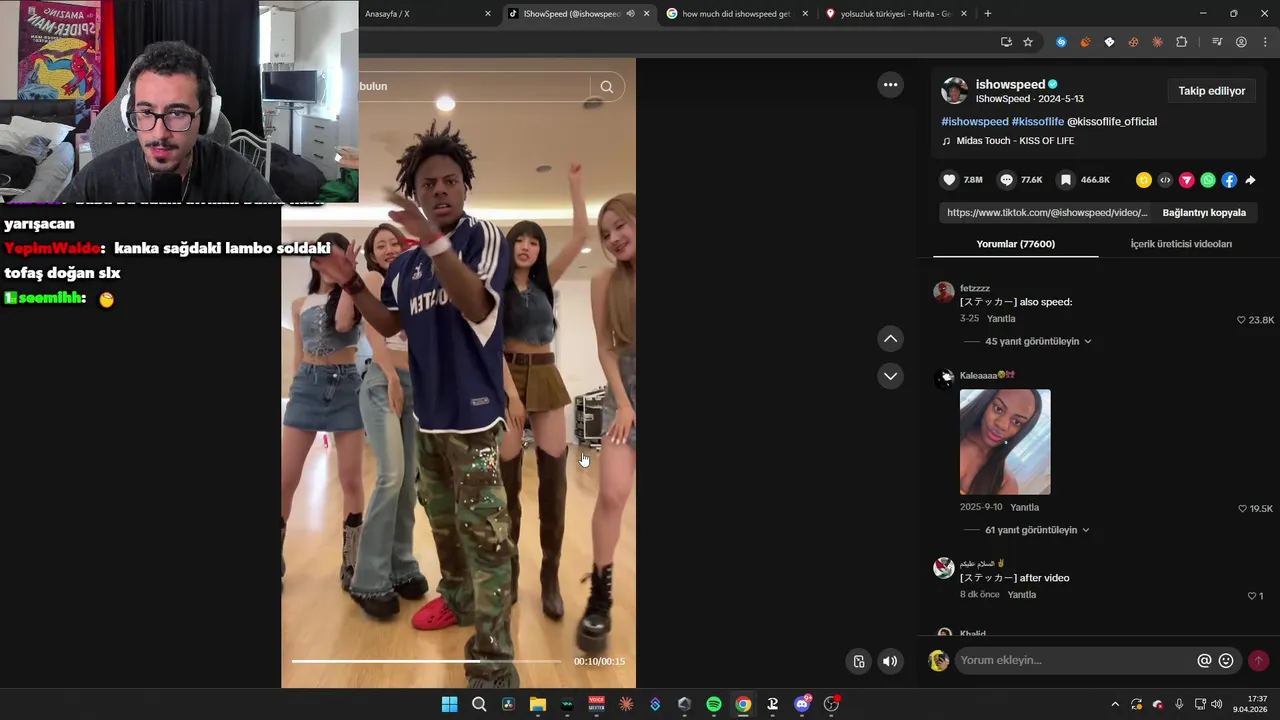
Task: Bookmark this page with the star icon
Action: tap(1028, 42)
